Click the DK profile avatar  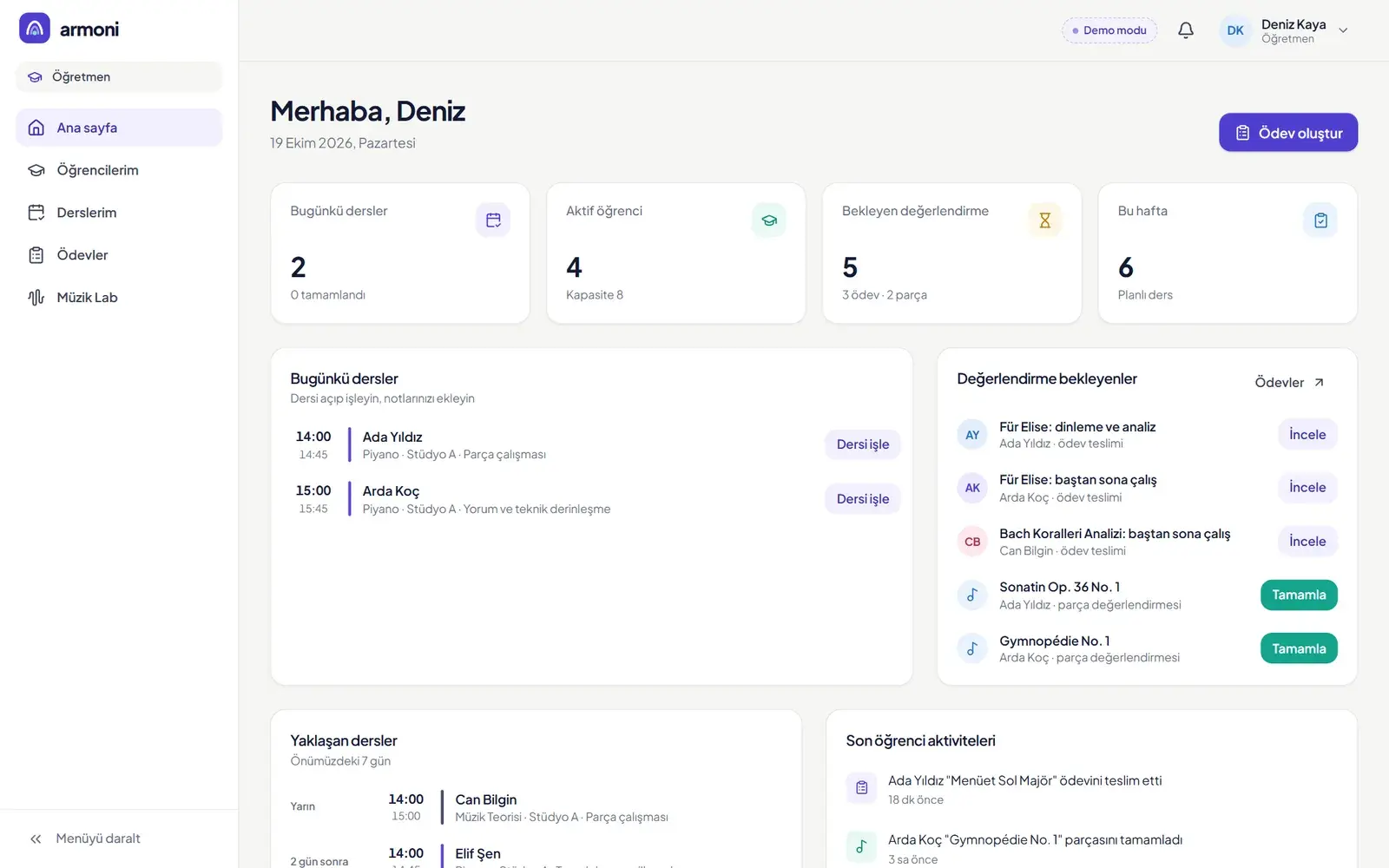click(x=1234, y=30)
